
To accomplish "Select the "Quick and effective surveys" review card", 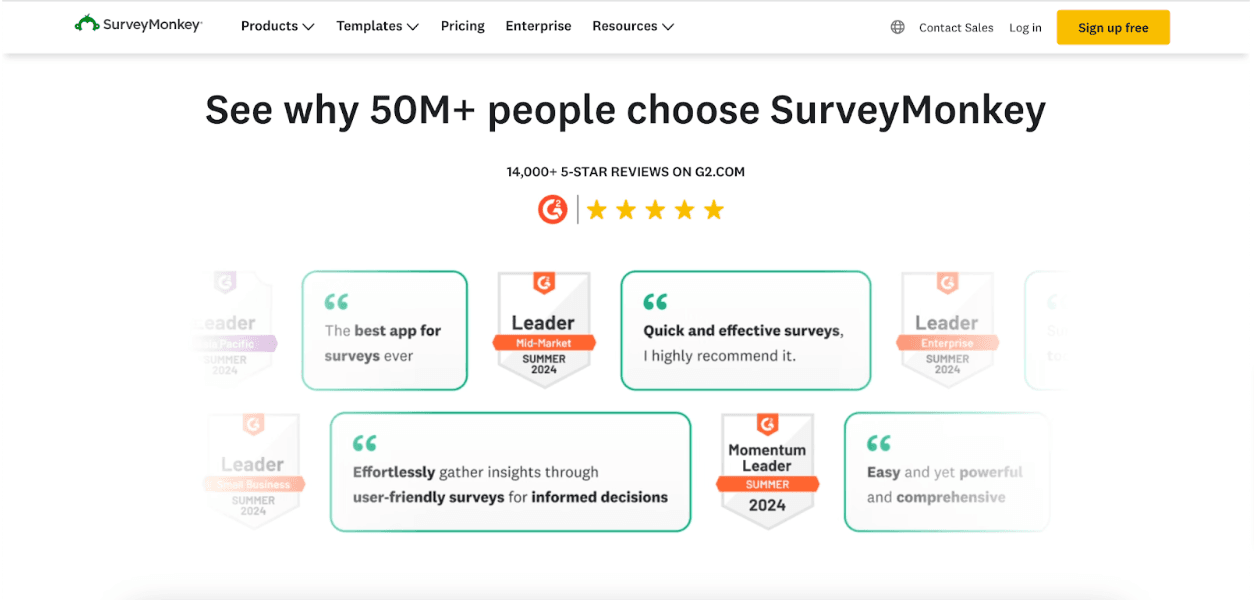I will click(x=745, y=330).
